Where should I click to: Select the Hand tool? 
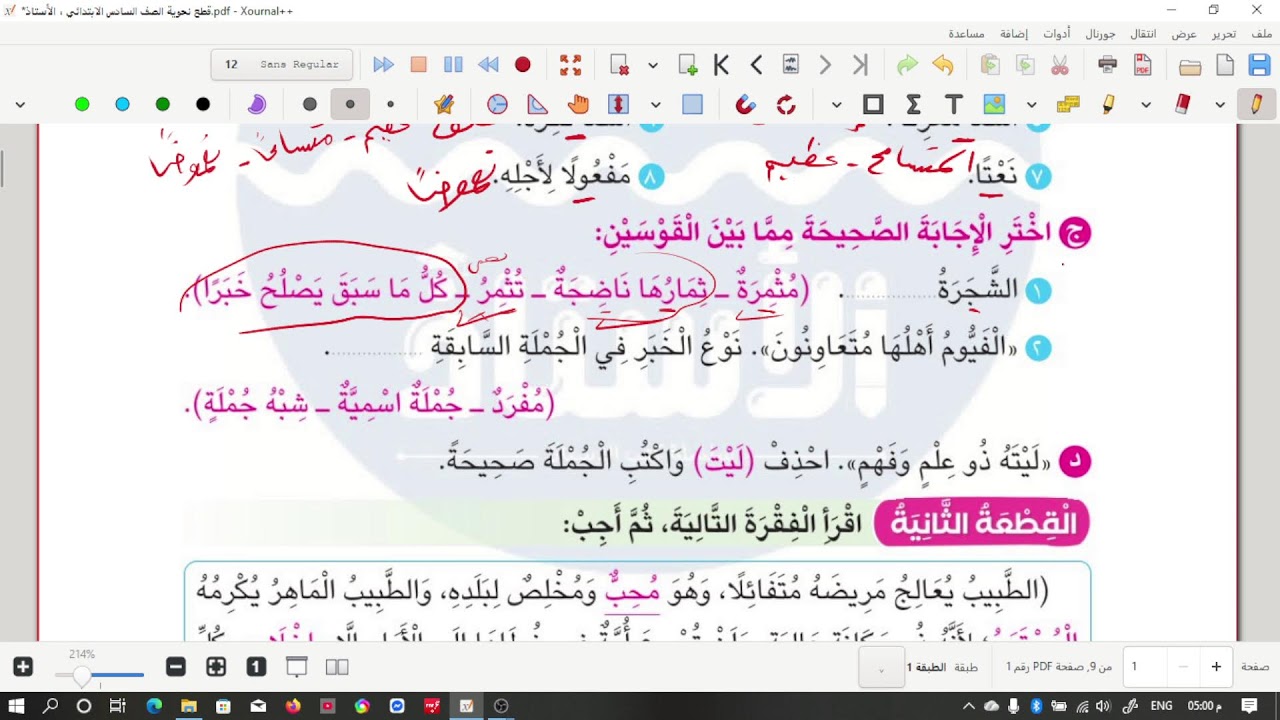(x=578, y=104)
